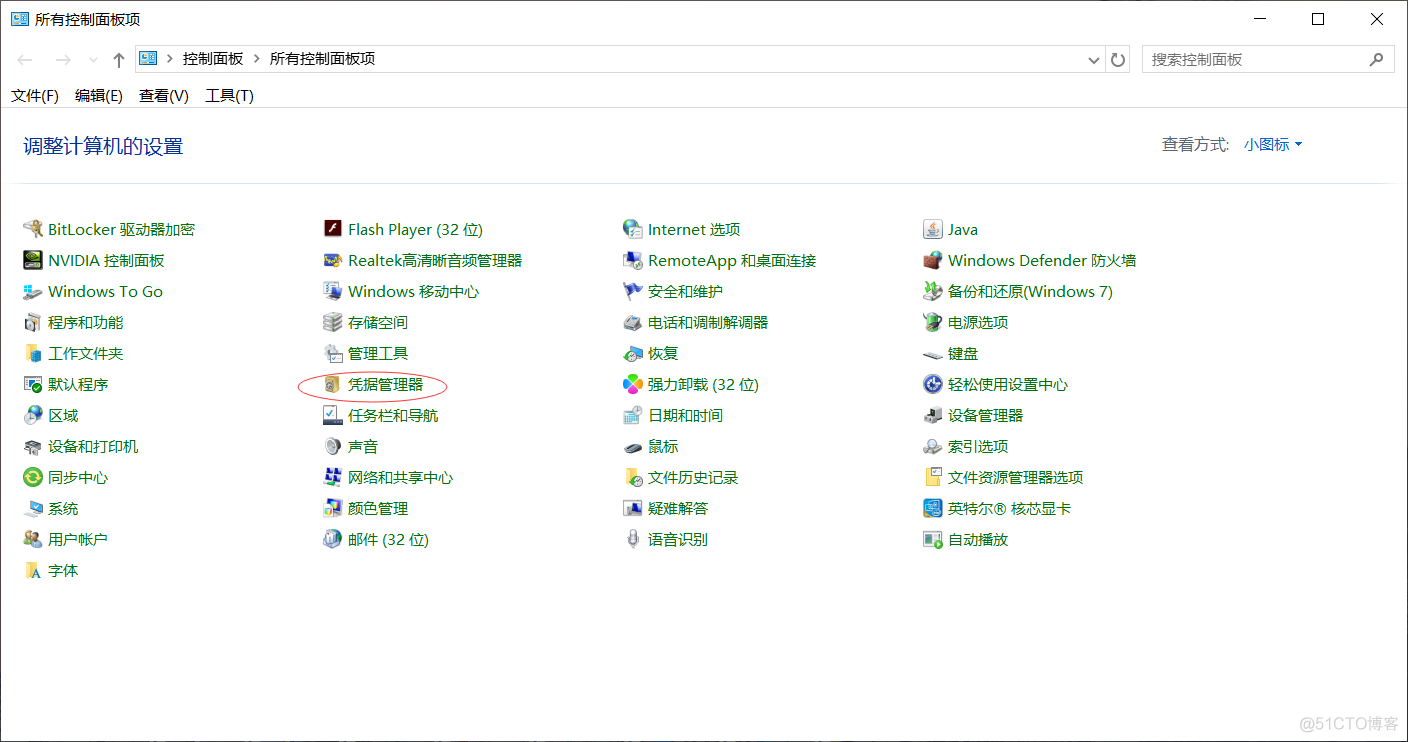1408x742 pixels.
Task: Open the 电话和调制解调器 link
Action: [x=708, y=322]
